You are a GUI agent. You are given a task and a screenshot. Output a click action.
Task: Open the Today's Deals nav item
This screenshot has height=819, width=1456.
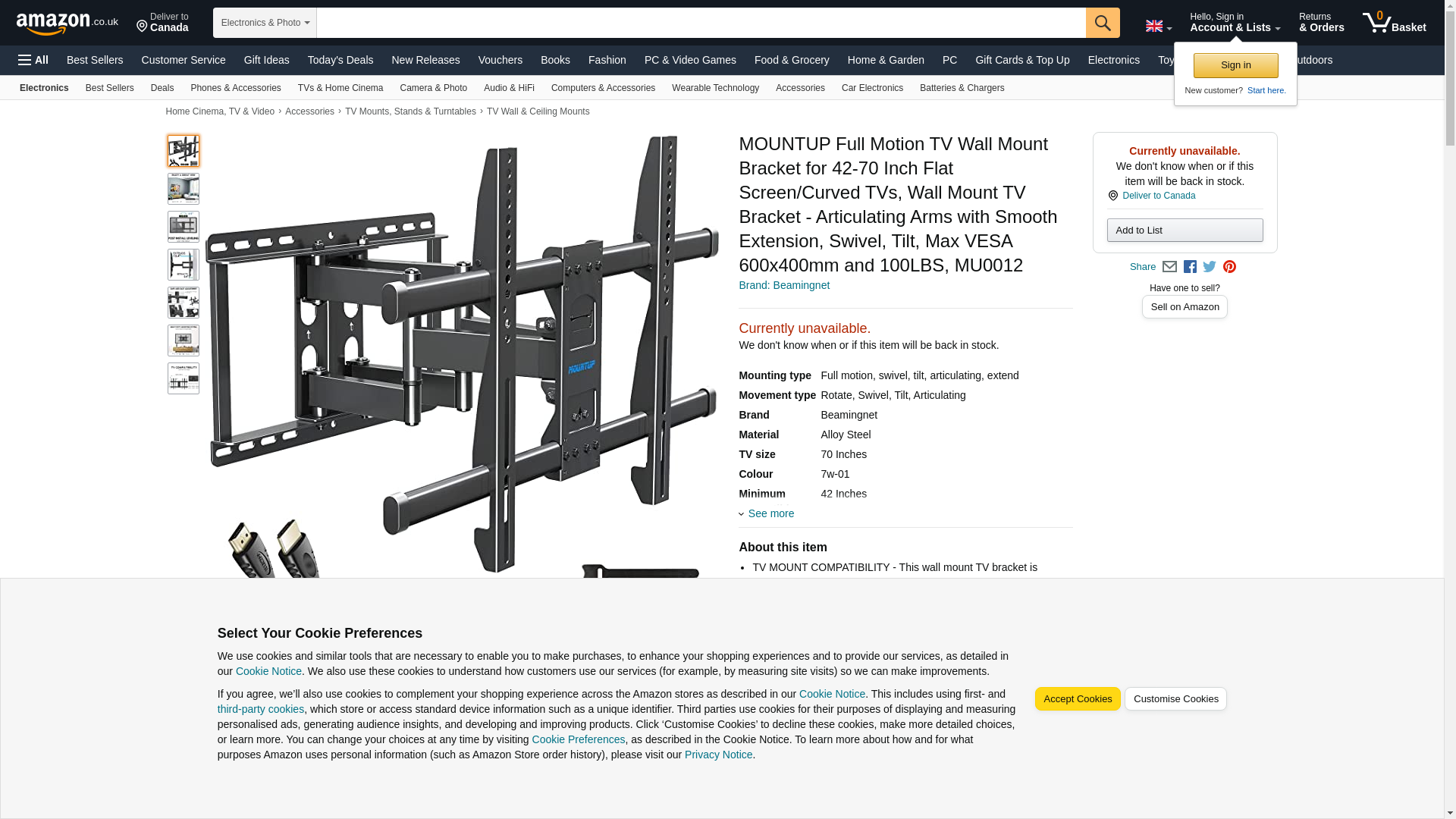click(340, 60)
